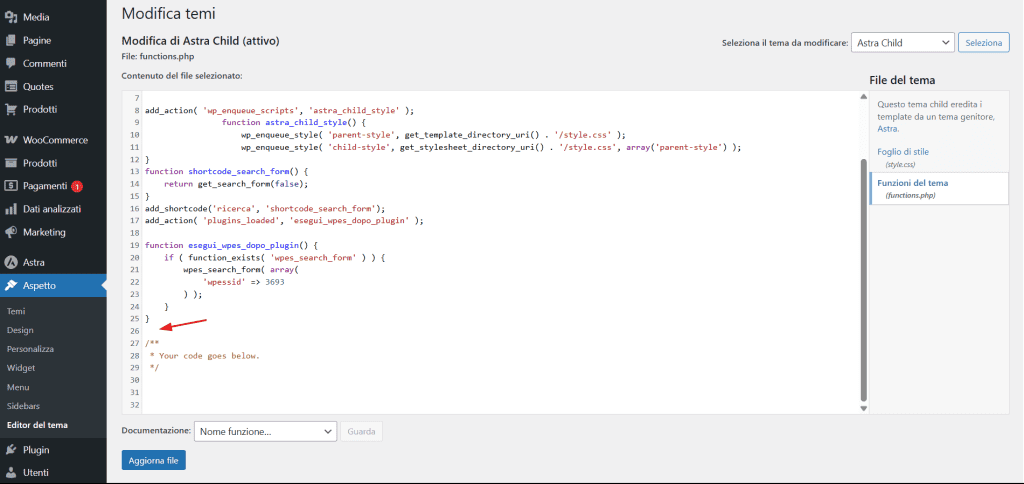Viewport: 1024px width, 484px height.
Task: Click line 8 add_action wp_enqueue_scripts
Action: 280,110
